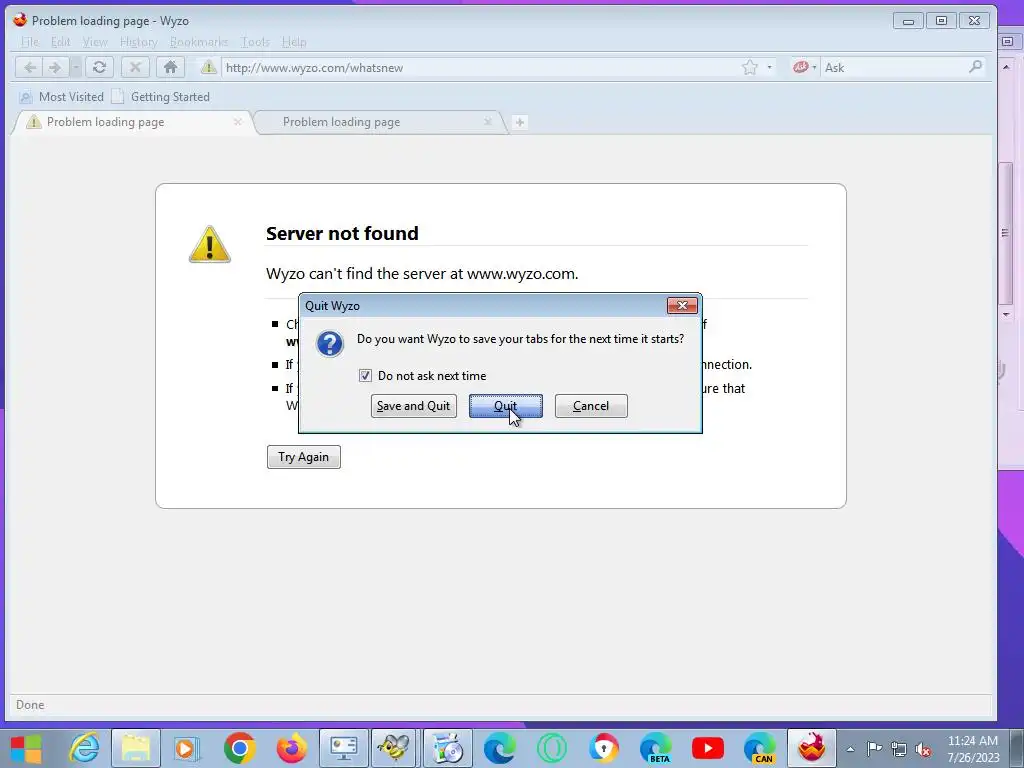This screenshot has height=768, width=1024.
Task: Click the Forward navigation arrow
Action: tap(56, 67)
